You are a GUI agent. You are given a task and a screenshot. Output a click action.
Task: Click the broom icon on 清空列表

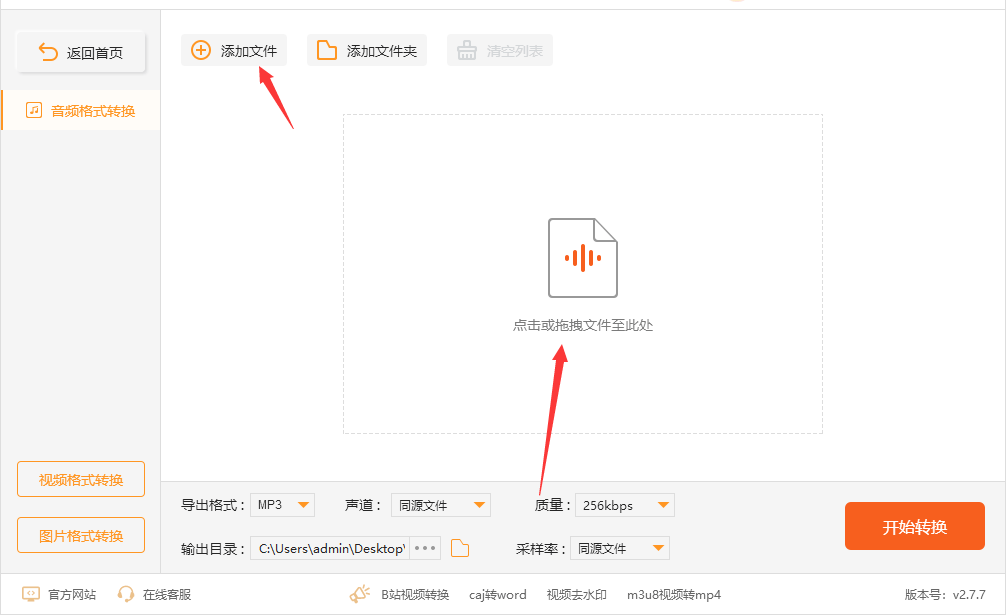click(x=466, y=50)
